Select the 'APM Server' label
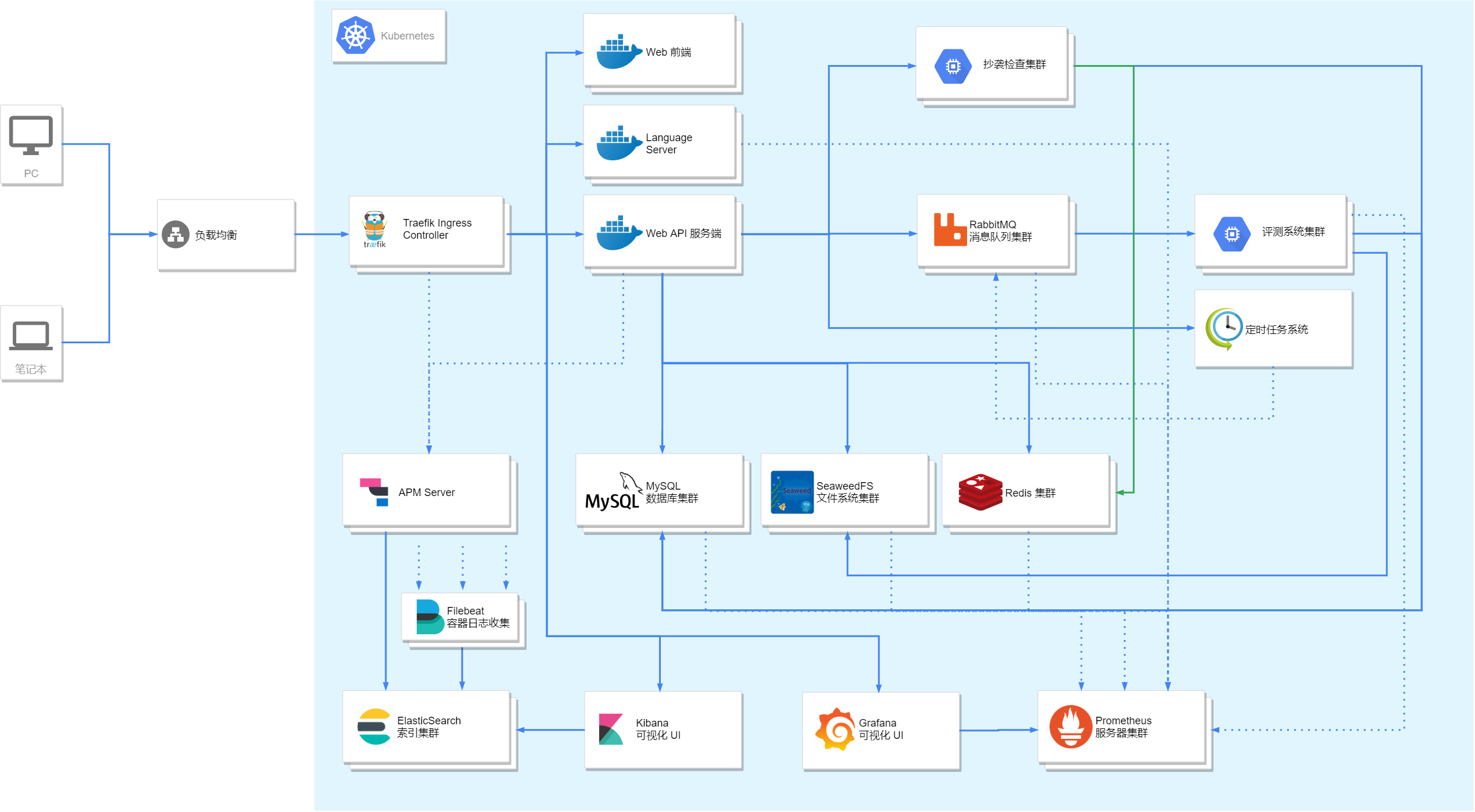Viewport: 1475px width, 812px height. 427,493
